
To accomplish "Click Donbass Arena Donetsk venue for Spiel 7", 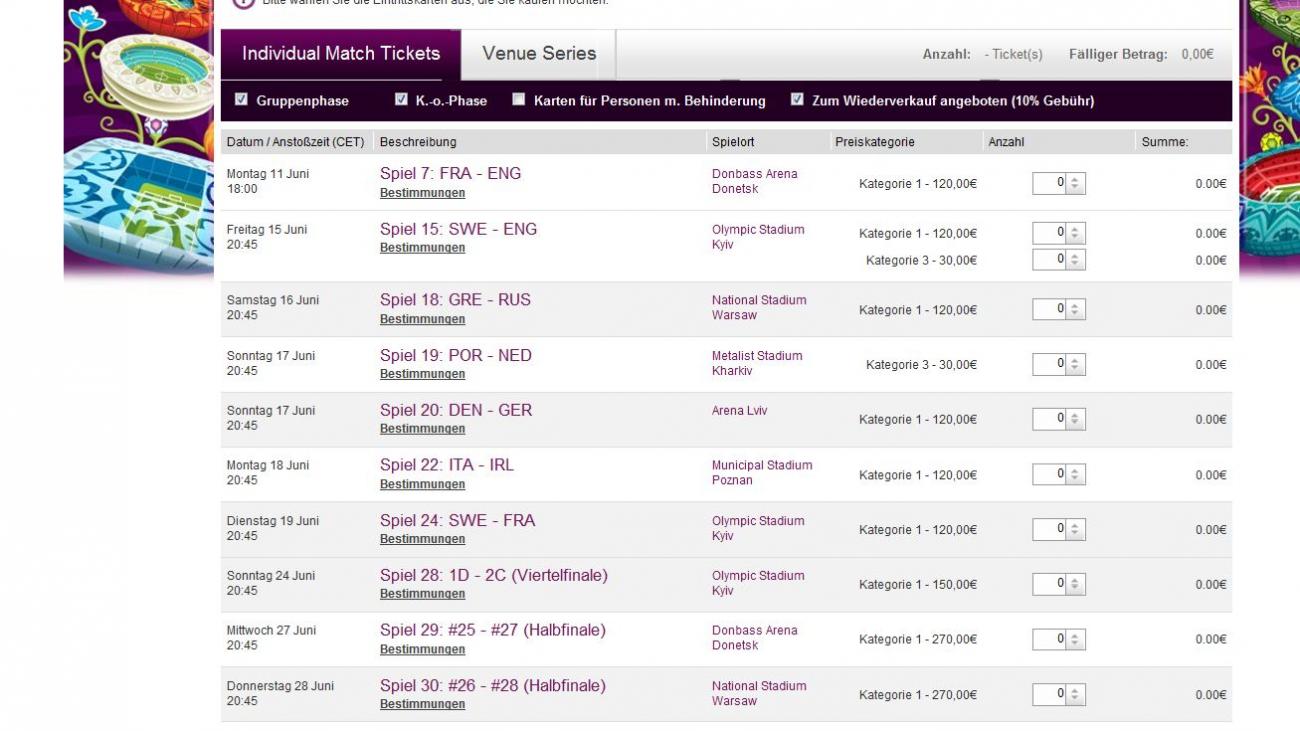I will pos(754,181).
